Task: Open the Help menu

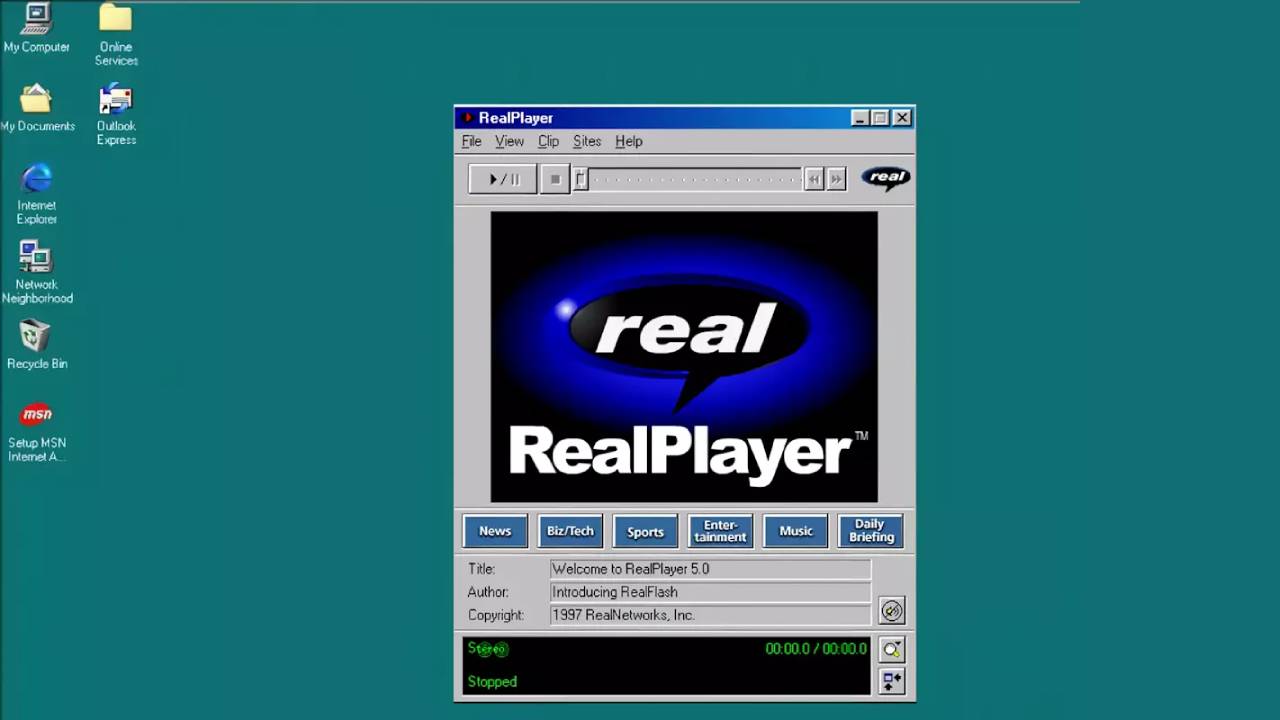Action: (628, 141)
